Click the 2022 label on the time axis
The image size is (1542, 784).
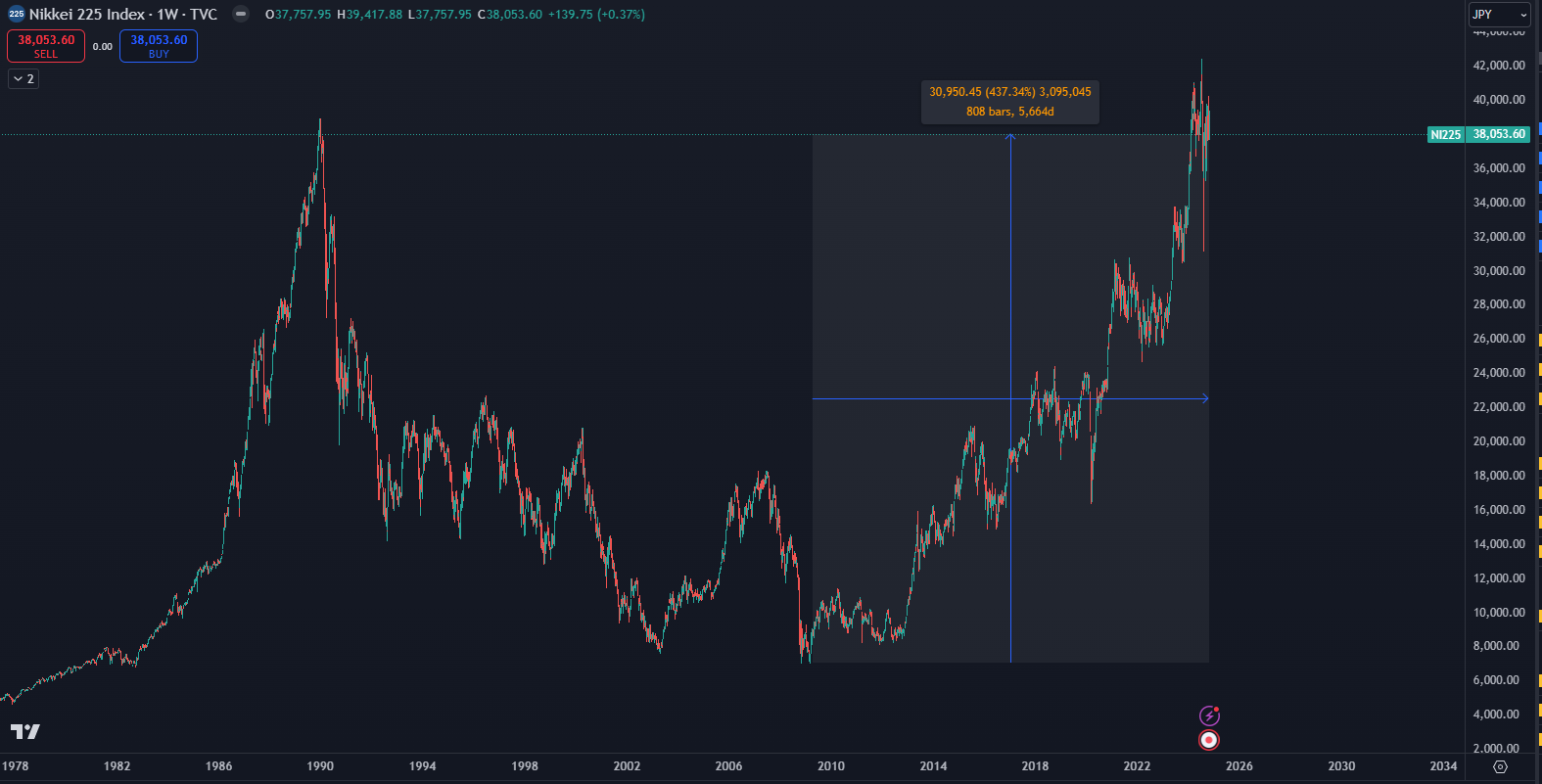pyautogui.click(x=1137, y=766)
